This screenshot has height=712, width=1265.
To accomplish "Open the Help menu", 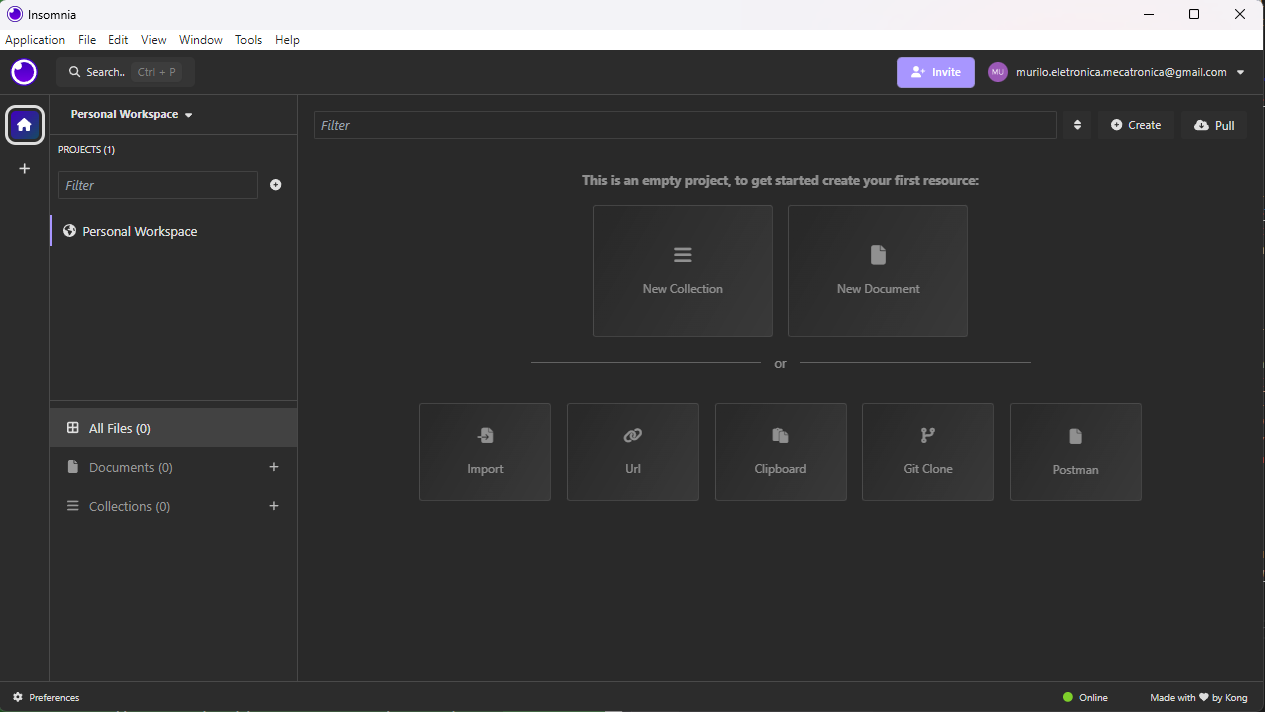I will [x=287, y=40].
